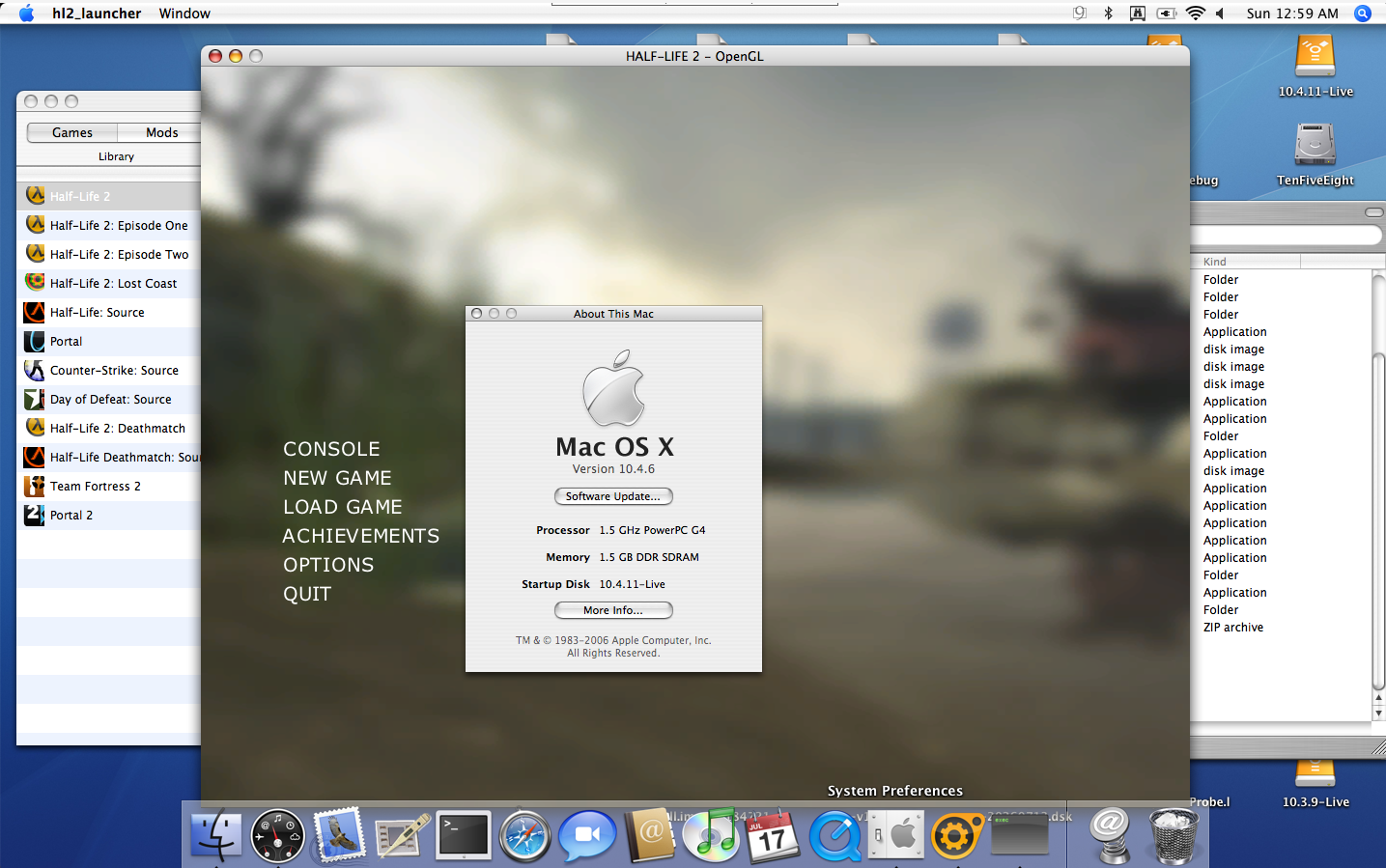The width and height of the screenshot is (1386, 868).
Task: Select the Portal game icon
Action: 35,341
